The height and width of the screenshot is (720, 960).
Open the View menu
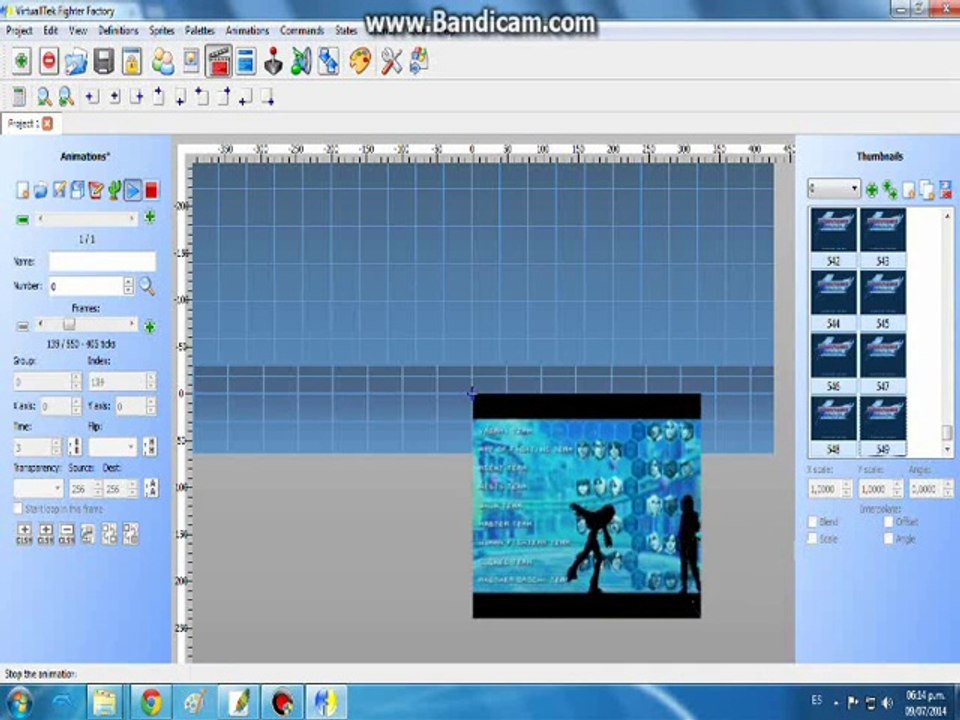[78, 30]
